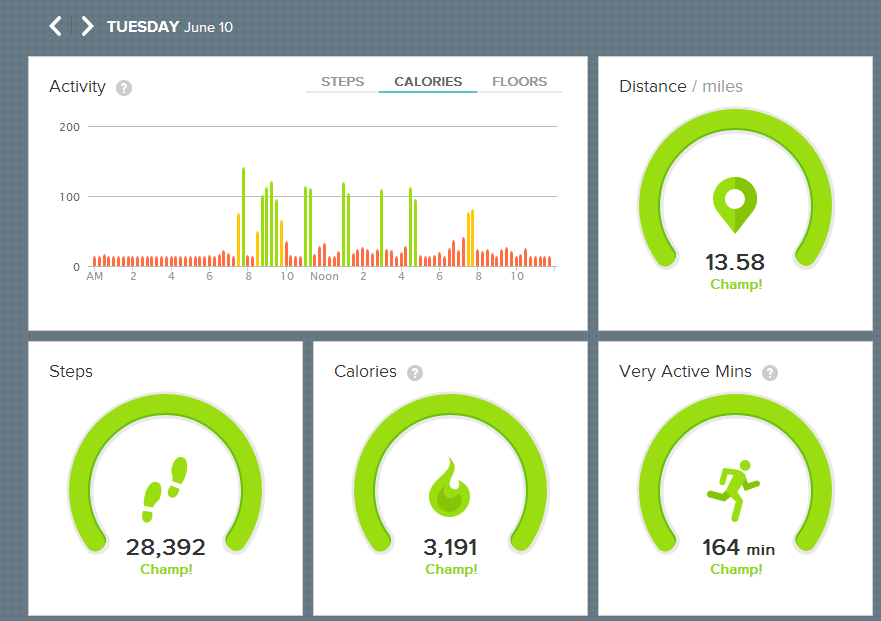Click the Noon label on chart axis

(325, 276)
